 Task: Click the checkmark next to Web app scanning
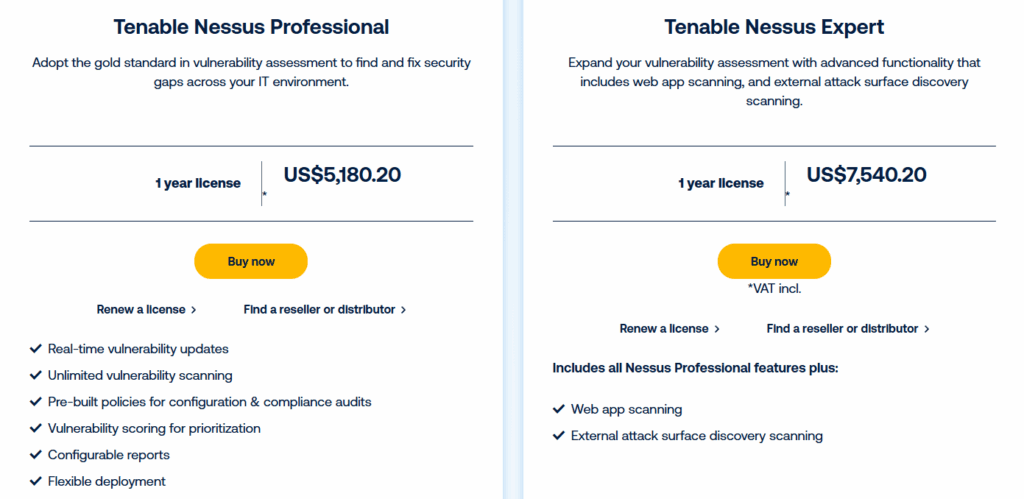coord(558,409)
